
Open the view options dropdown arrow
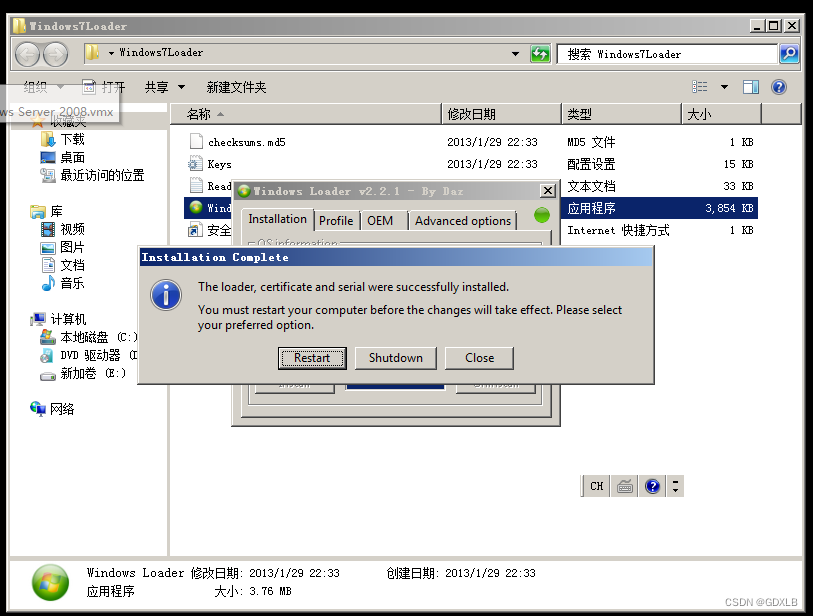point(724,87)
